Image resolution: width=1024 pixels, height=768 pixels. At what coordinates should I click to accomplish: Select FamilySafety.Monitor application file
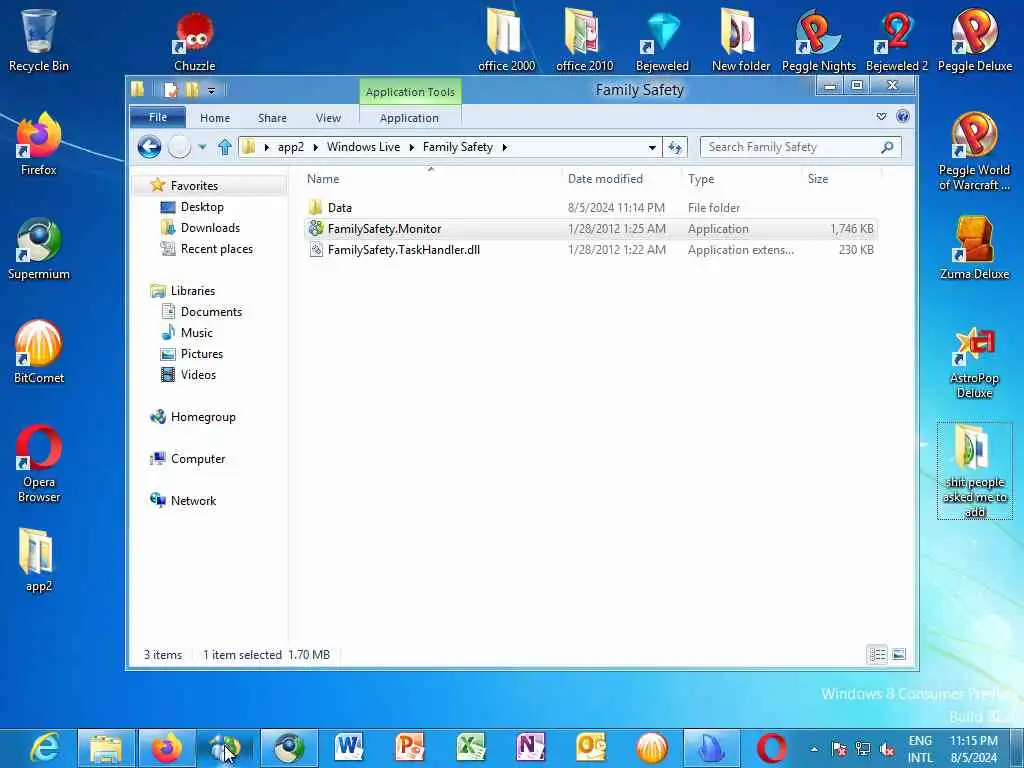point(590,229)
